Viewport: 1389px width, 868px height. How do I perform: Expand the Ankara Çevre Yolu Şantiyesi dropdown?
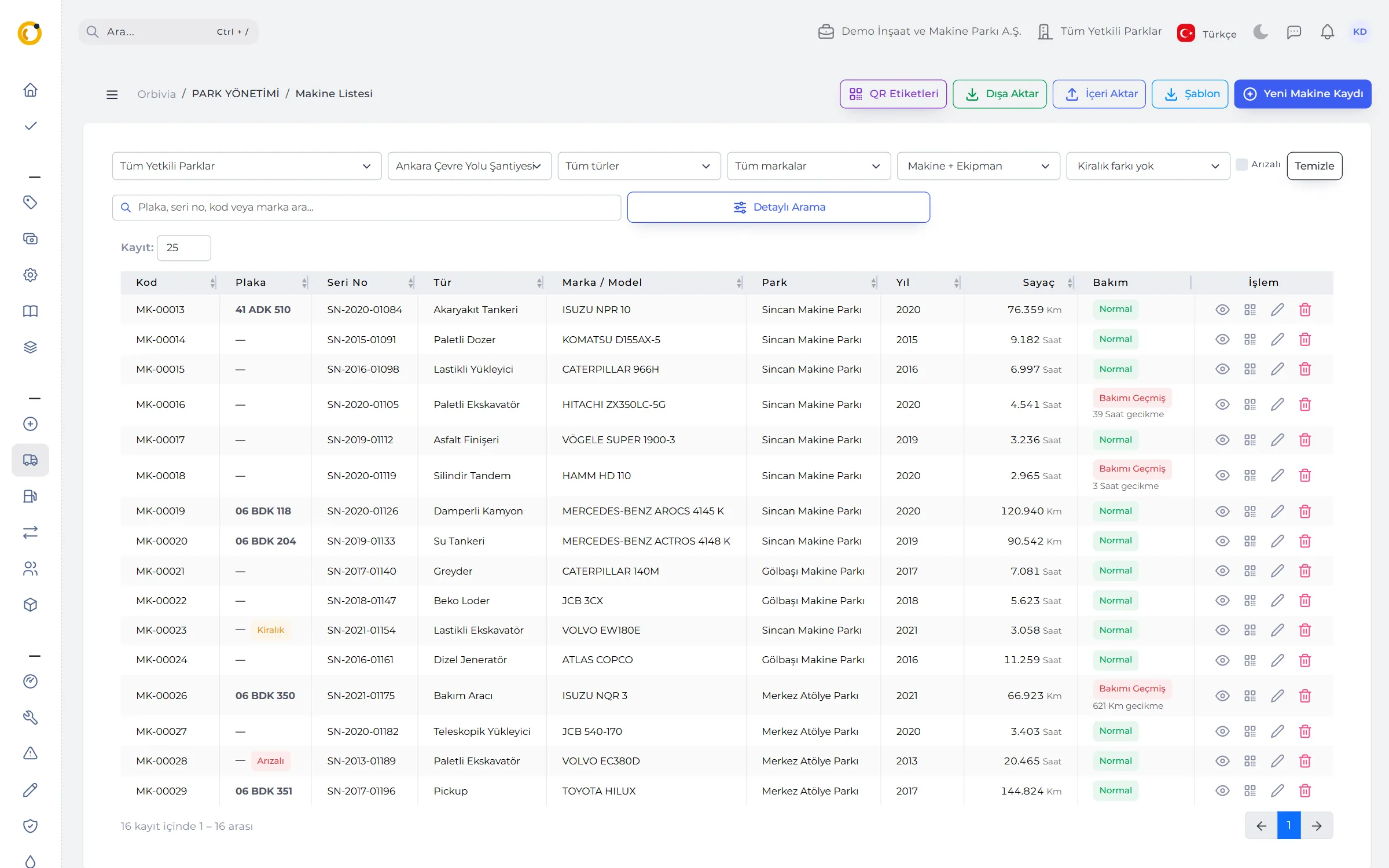[x=469, y=166]
